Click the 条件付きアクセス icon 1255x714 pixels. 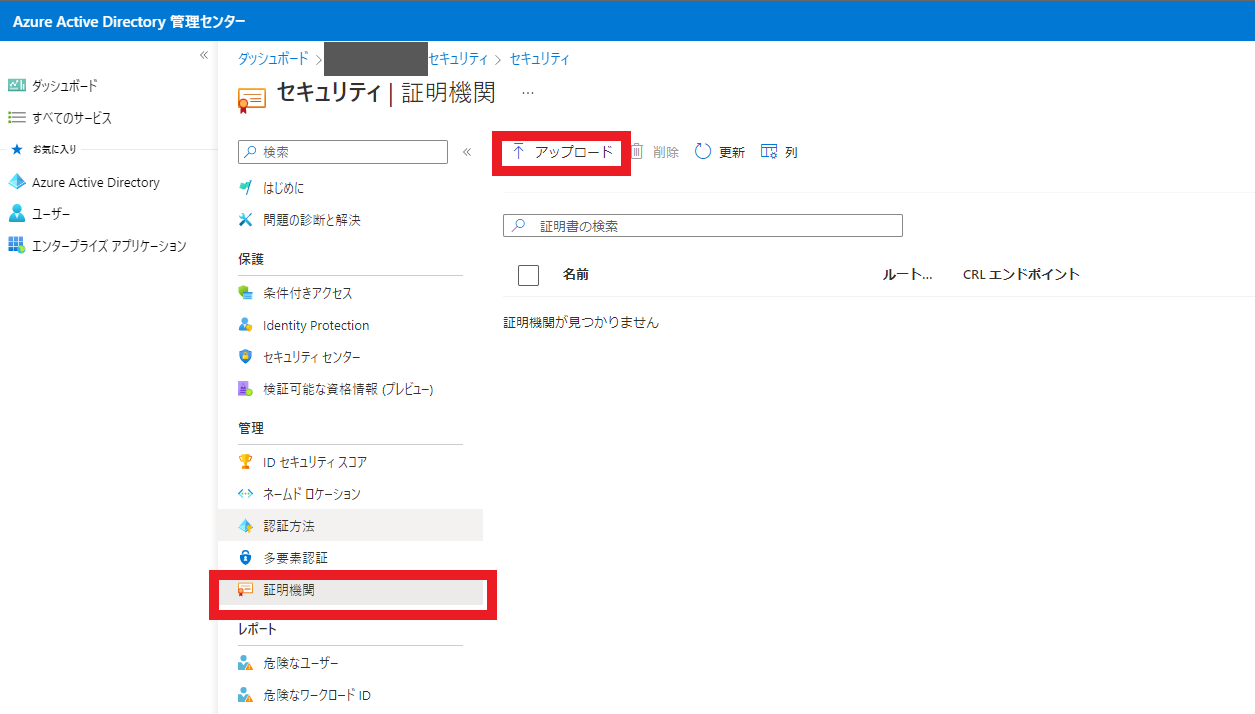[x=245, y=293]
